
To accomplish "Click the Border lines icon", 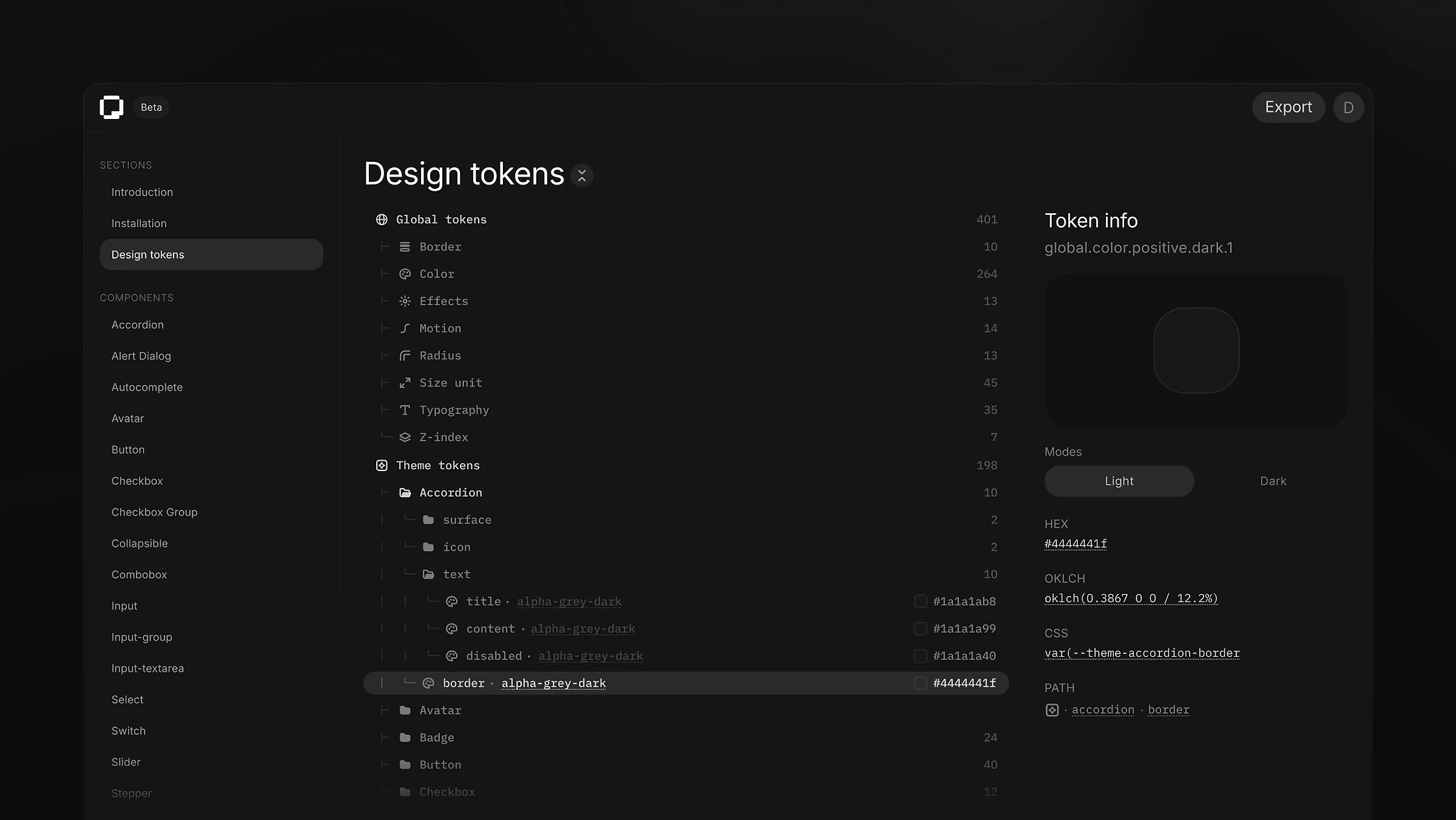I will (405, 247).
